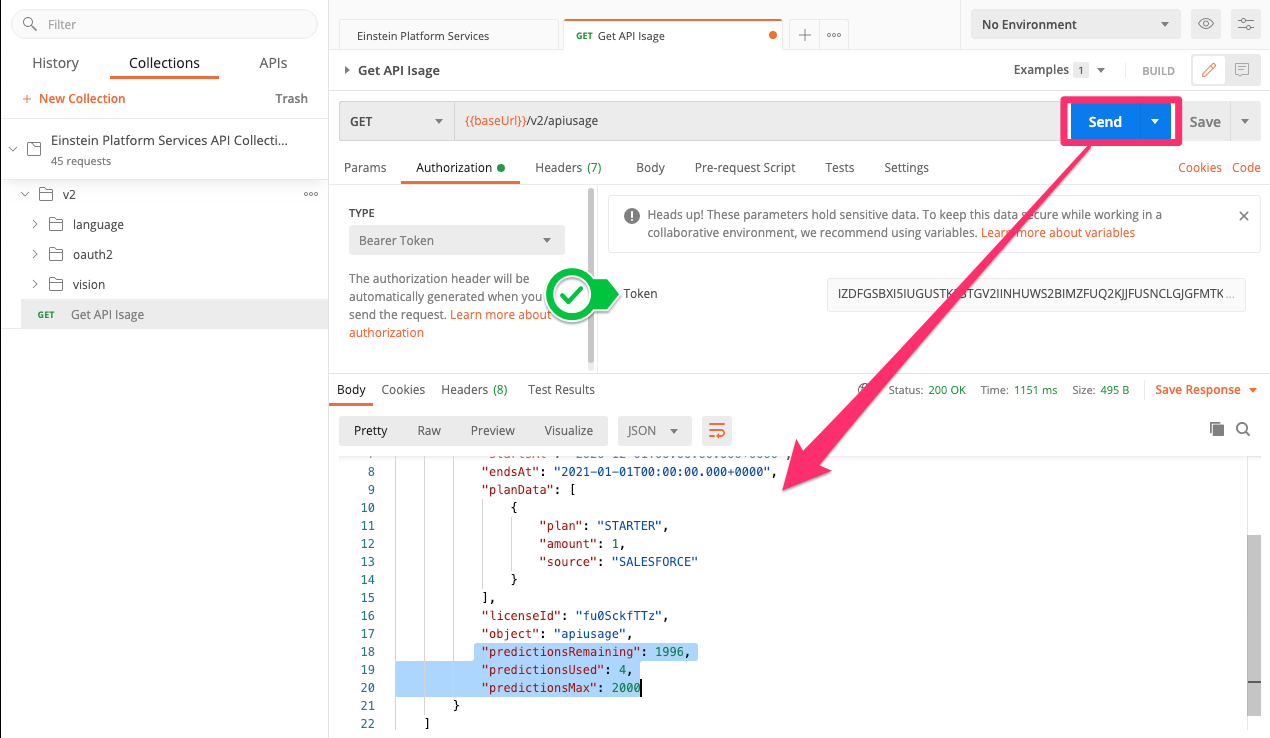Click the Filter search field

(164, 24)
